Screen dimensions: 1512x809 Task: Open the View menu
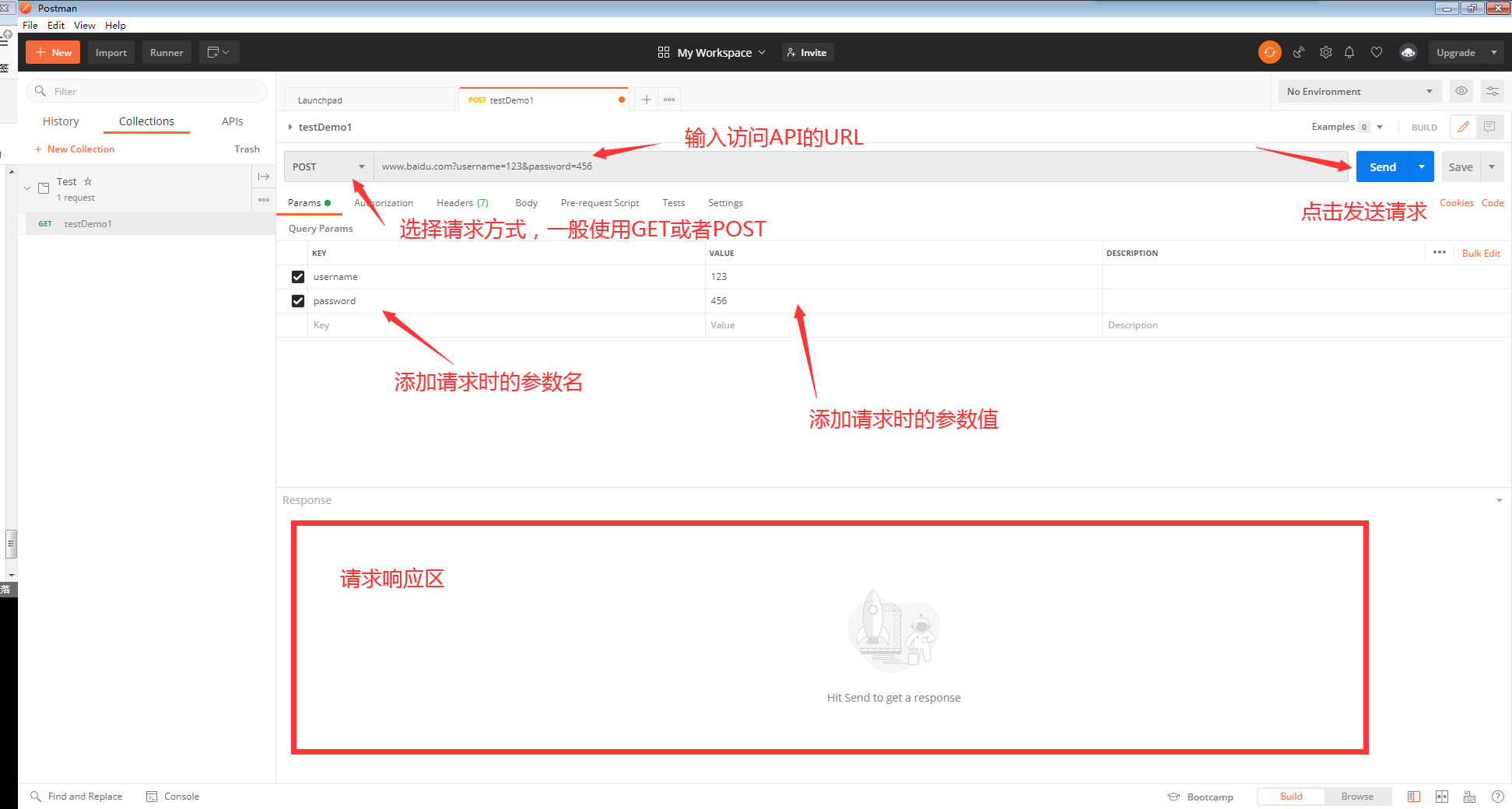[85, 25]
